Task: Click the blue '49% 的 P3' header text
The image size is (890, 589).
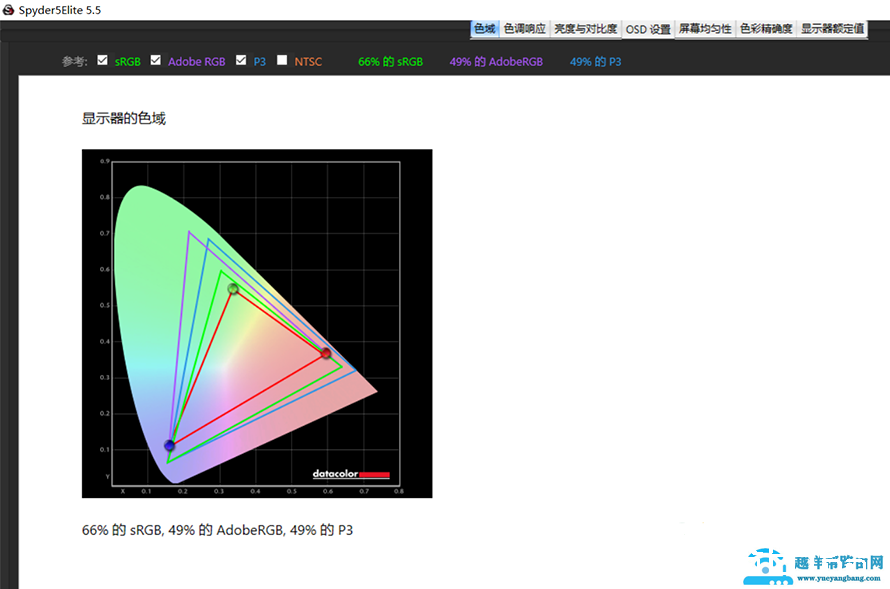Action: (x=595, y=62)
